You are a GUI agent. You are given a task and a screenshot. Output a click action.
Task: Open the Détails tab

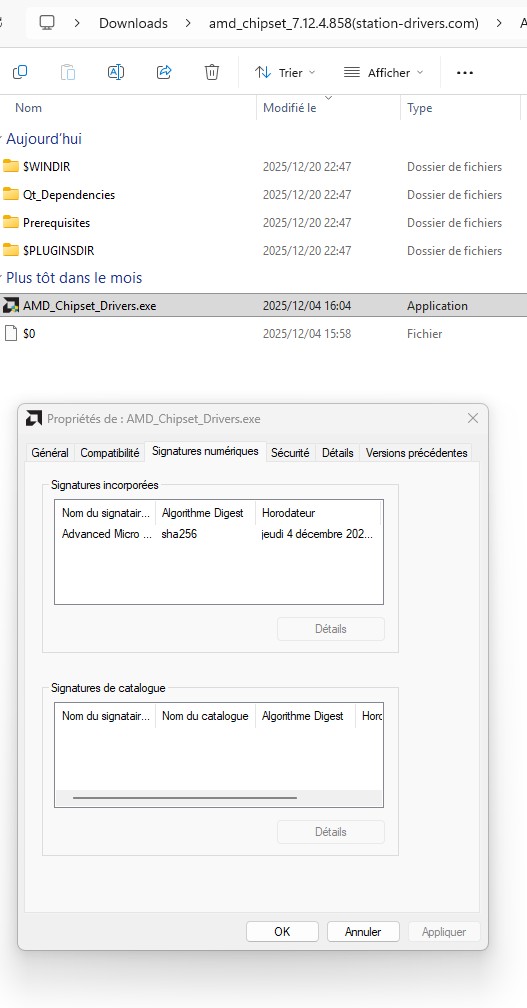pos(337,453)
